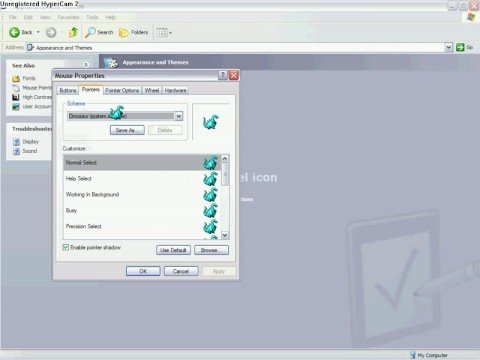Select the Help Select text

coord(79,179)
